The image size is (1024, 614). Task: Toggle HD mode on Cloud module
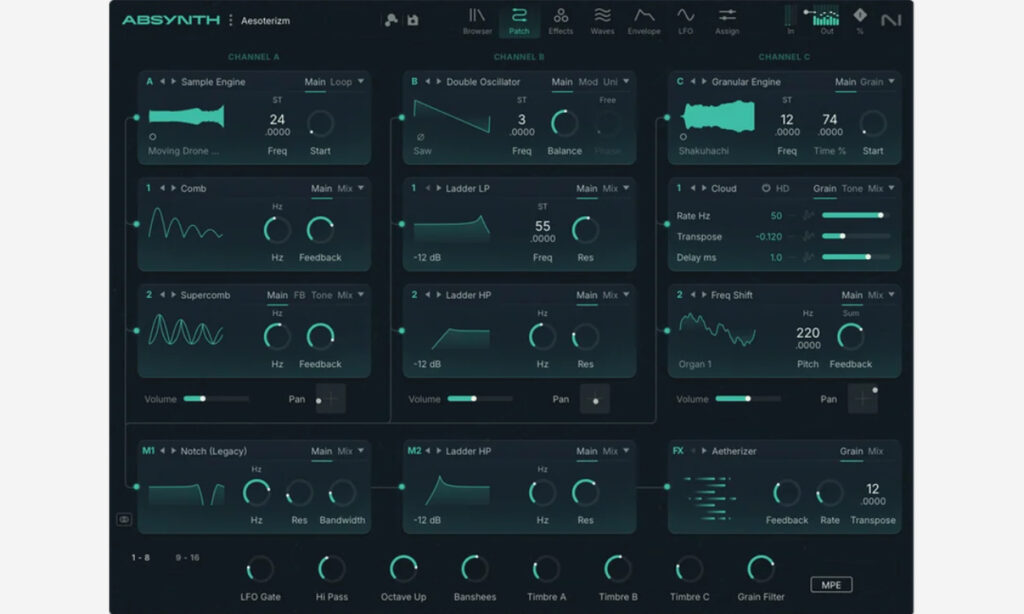click(775, 188)
